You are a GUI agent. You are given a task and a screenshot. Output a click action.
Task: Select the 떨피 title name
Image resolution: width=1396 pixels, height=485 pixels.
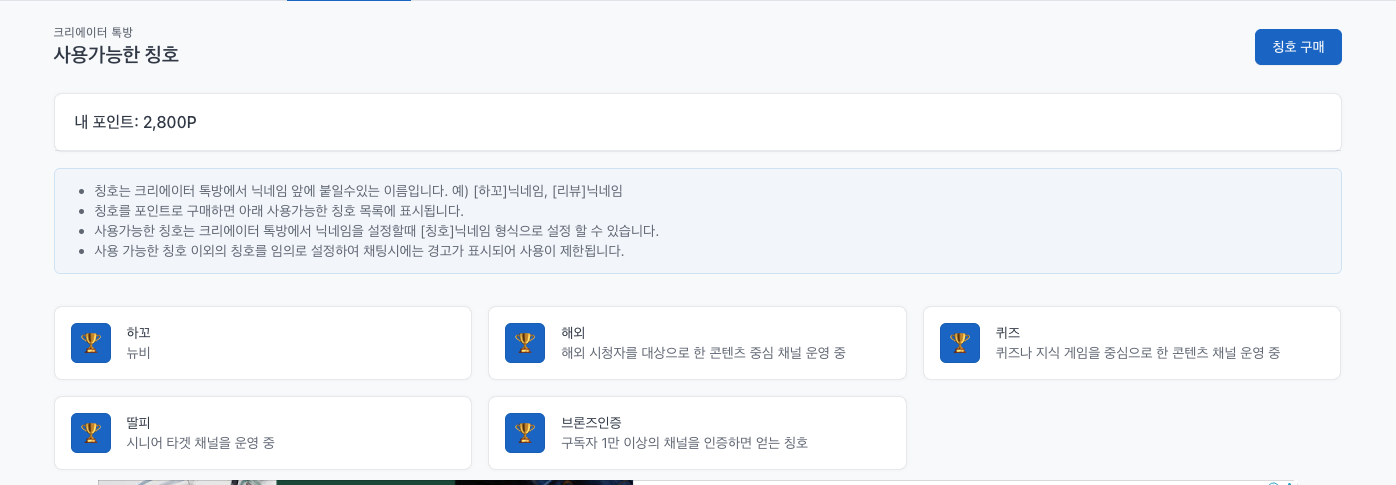[x=139, y=423]
